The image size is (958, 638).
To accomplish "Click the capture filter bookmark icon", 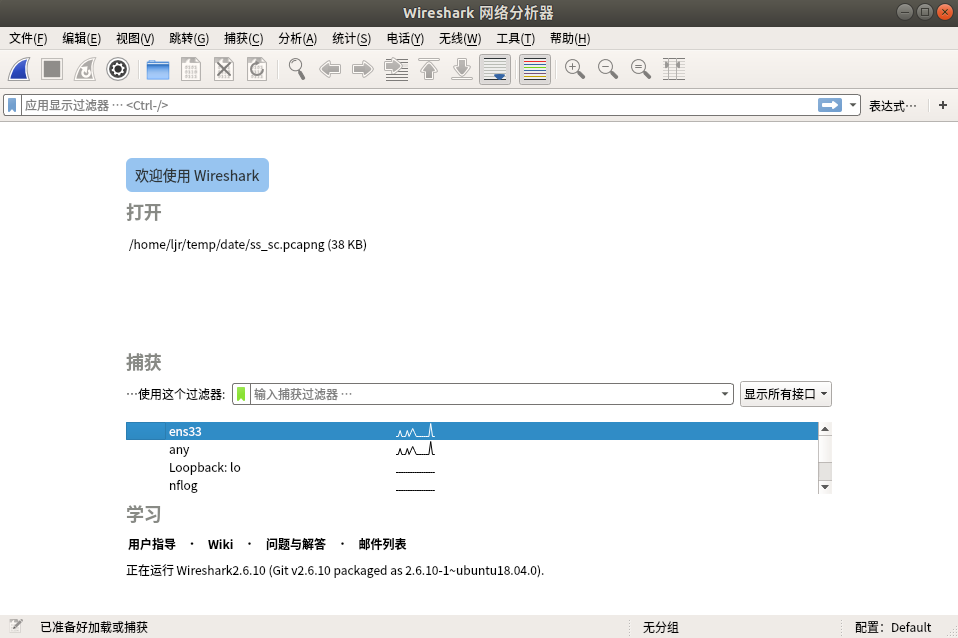I will click(241, 394).
